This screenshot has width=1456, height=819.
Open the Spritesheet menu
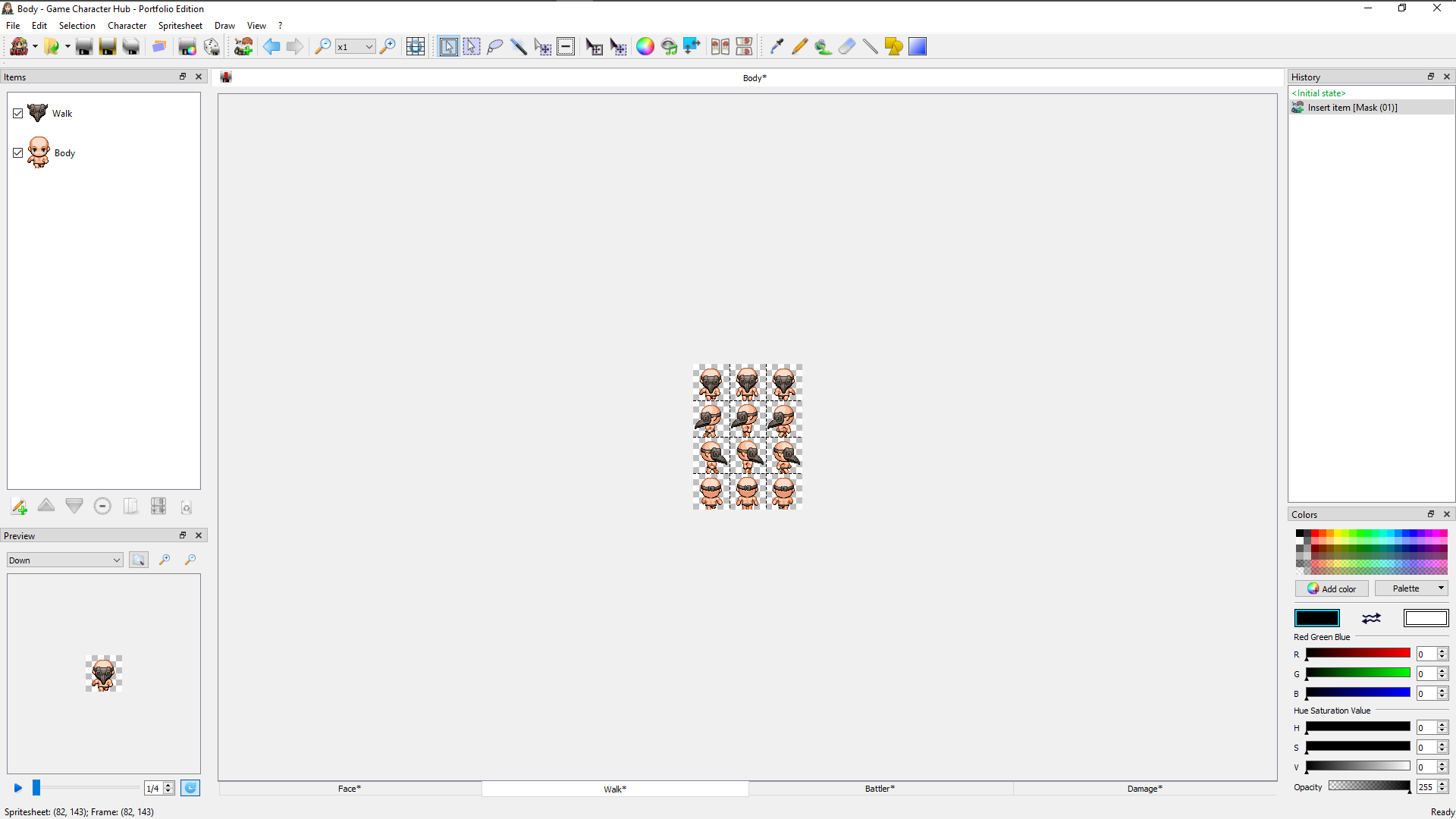point(180,26)
